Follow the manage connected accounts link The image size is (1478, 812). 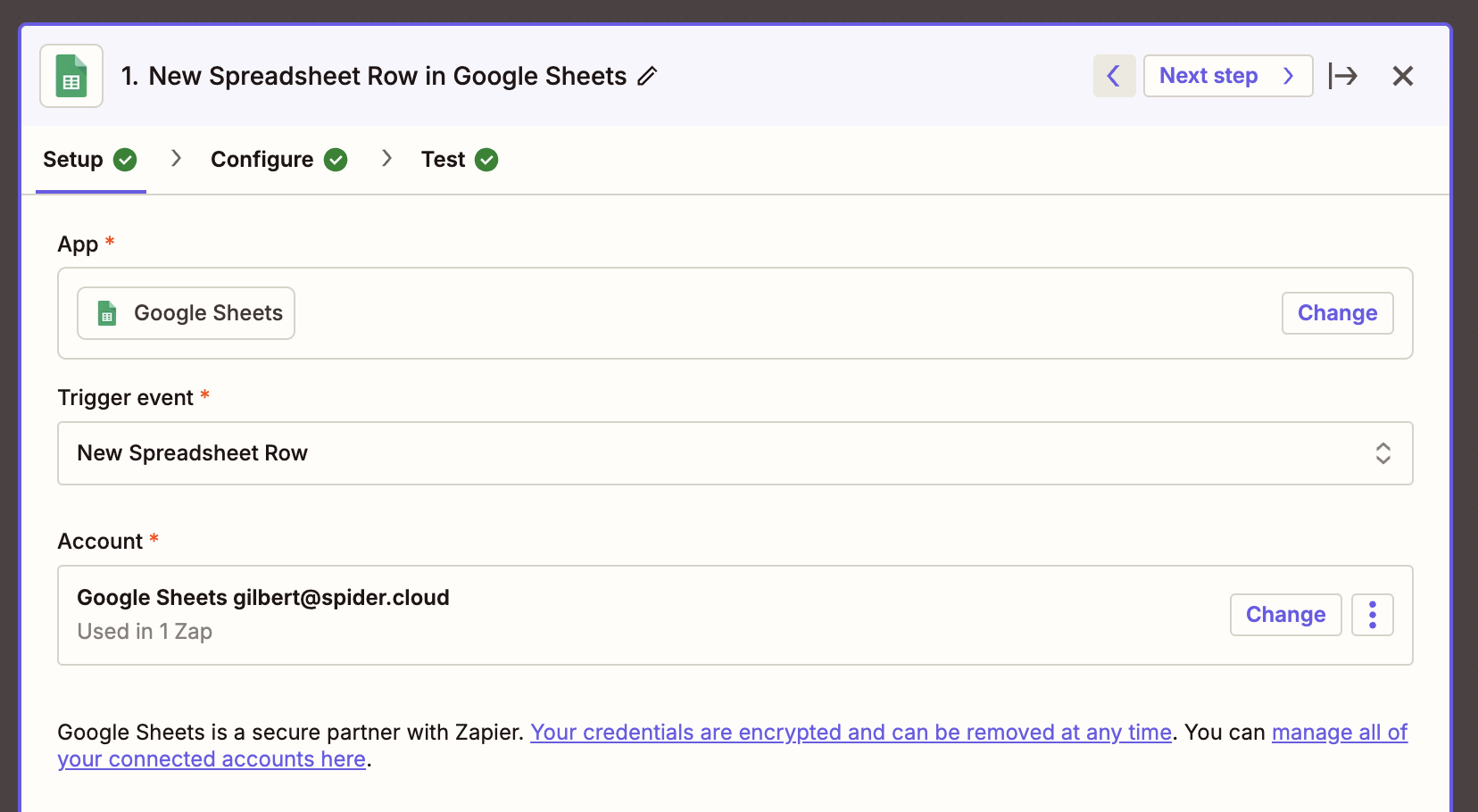coord(212,759)
